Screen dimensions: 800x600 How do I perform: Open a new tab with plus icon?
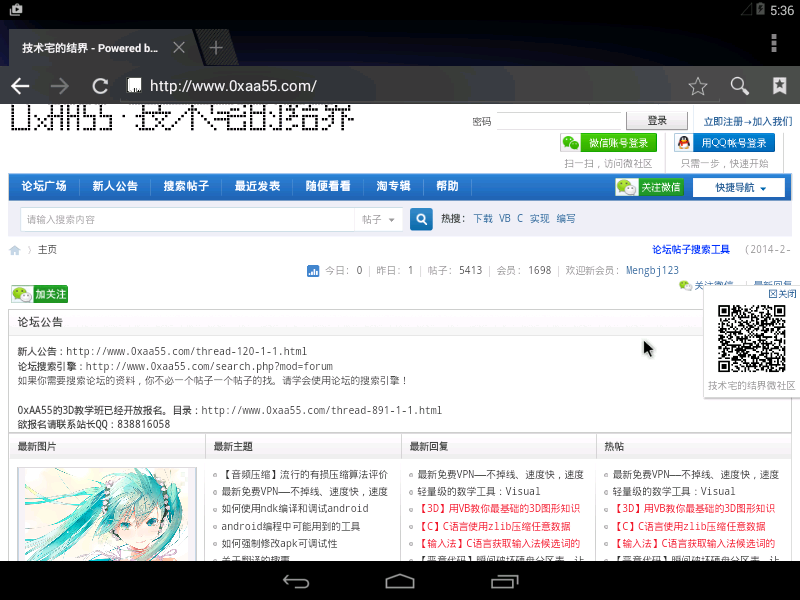pyautogui.click(x=215, y=47)
